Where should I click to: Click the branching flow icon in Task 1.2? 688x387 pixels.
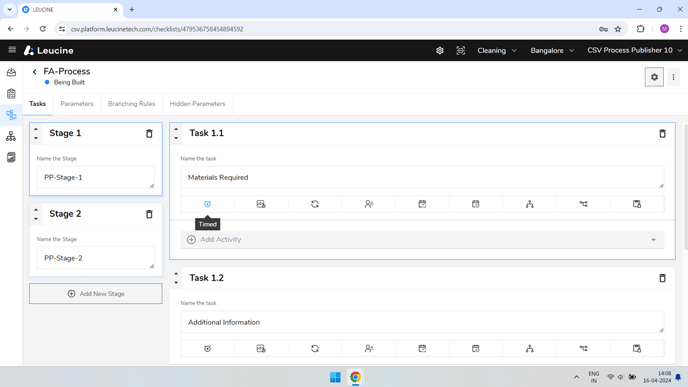point(583,348)
